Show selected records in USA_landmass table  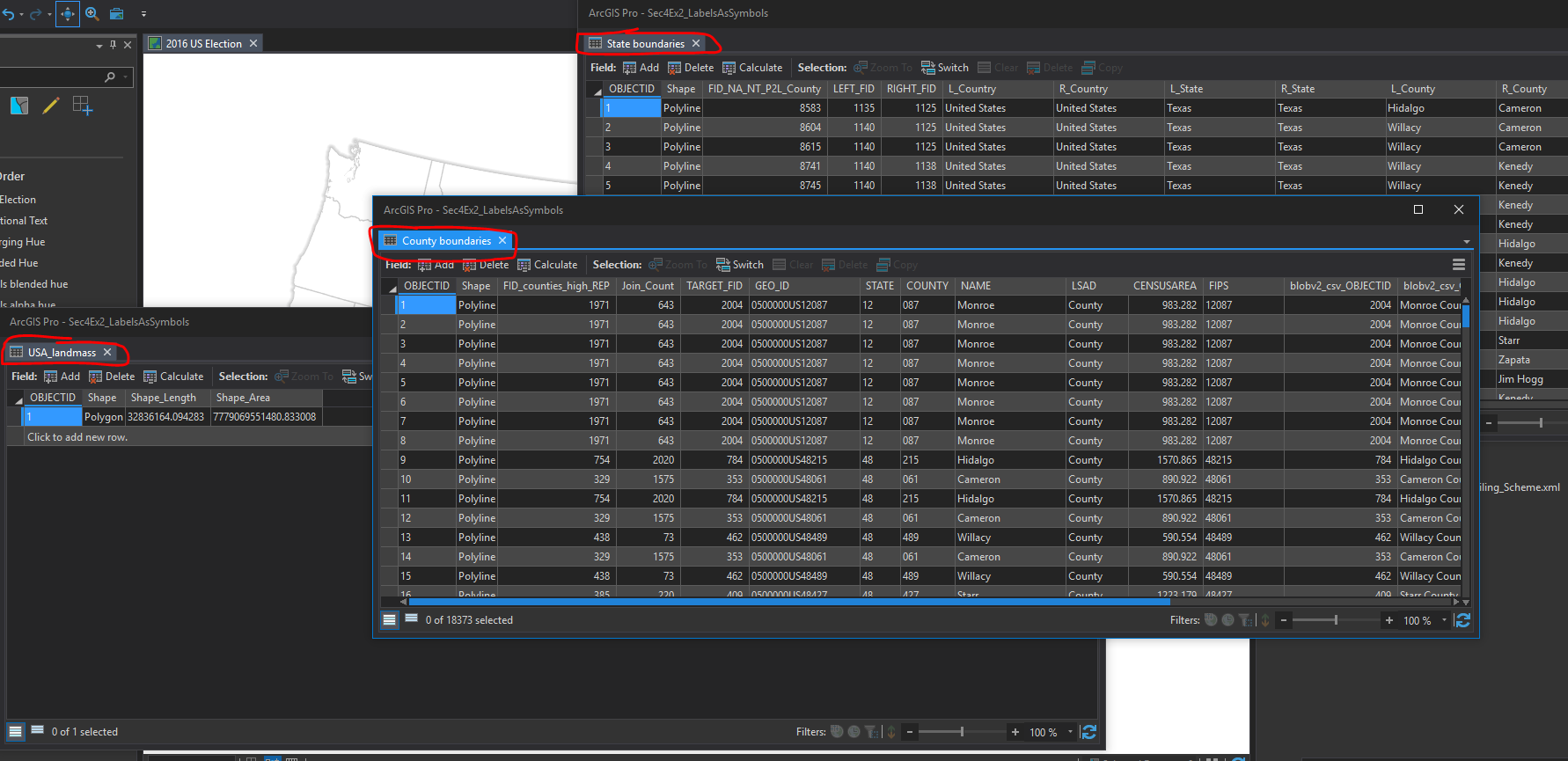37,731
